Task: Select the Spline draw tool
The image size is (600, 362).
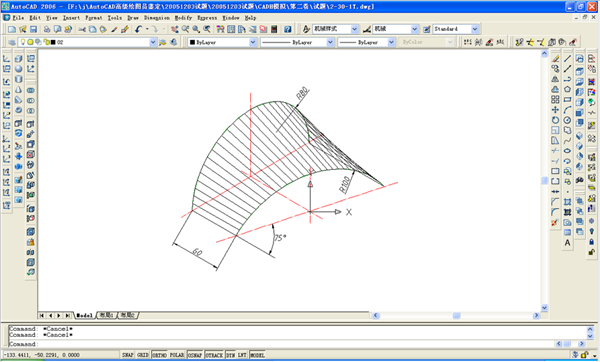Action: coord(567,140)
